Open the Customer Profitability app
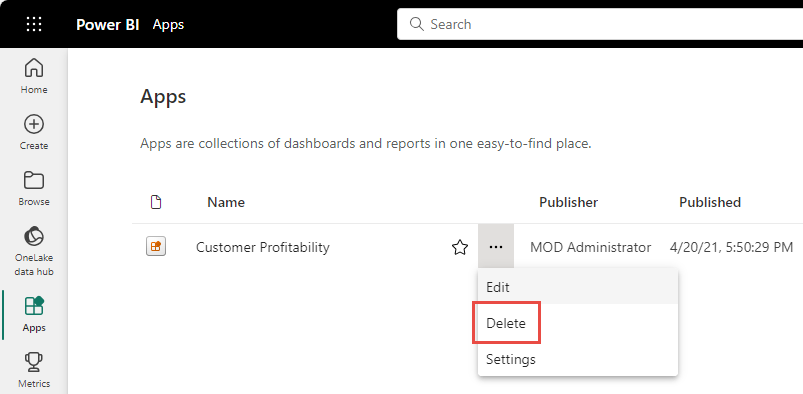This screenshot has width=803, height=394. coord(263,247)
